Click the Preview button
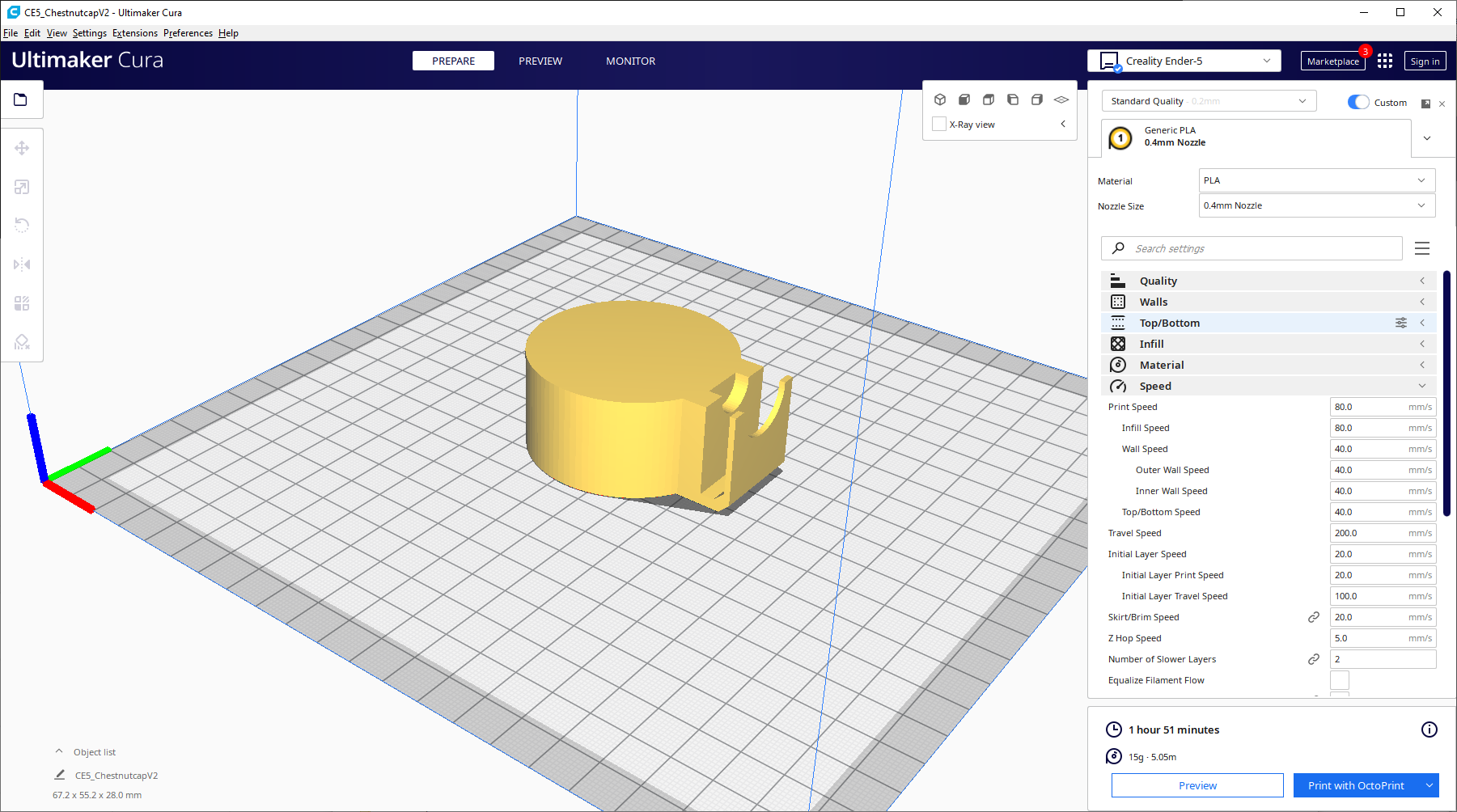This screenshot has width=1457, height=812. pyautogui.click(x=1197, y=785)
